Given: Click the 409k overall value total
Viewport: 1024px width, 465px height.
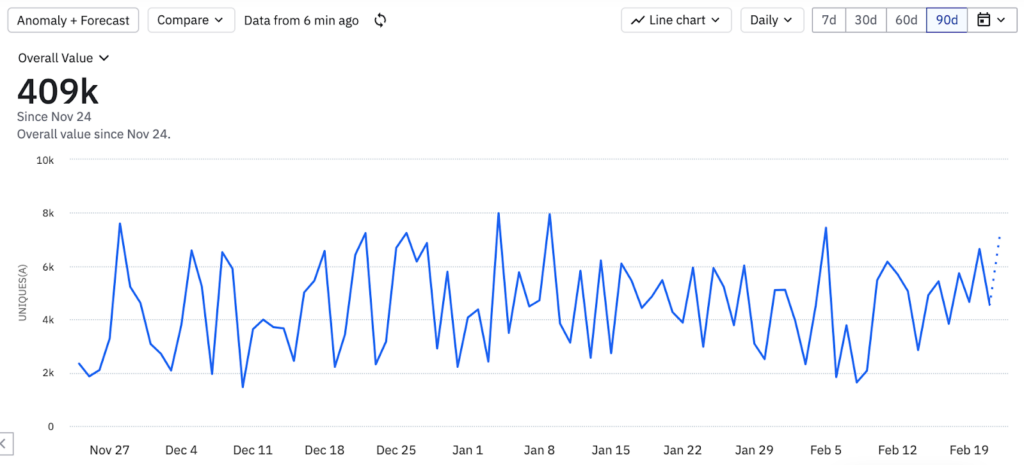Looking at the screenshot, I should coord(58,91).
